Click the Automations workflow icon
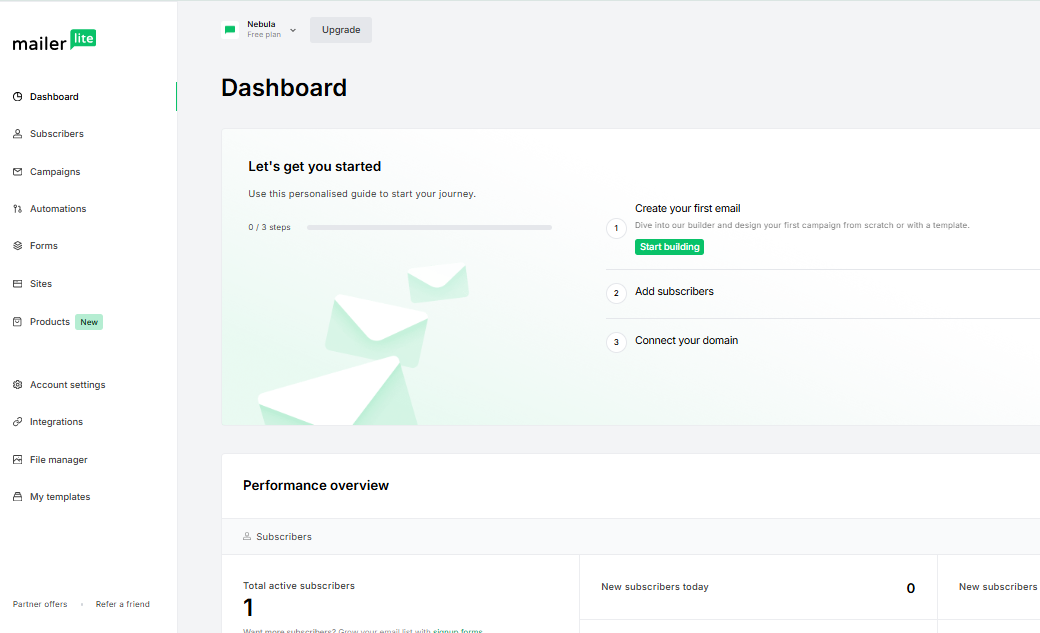Viewport: 1040px width, 633px height. 18,209
